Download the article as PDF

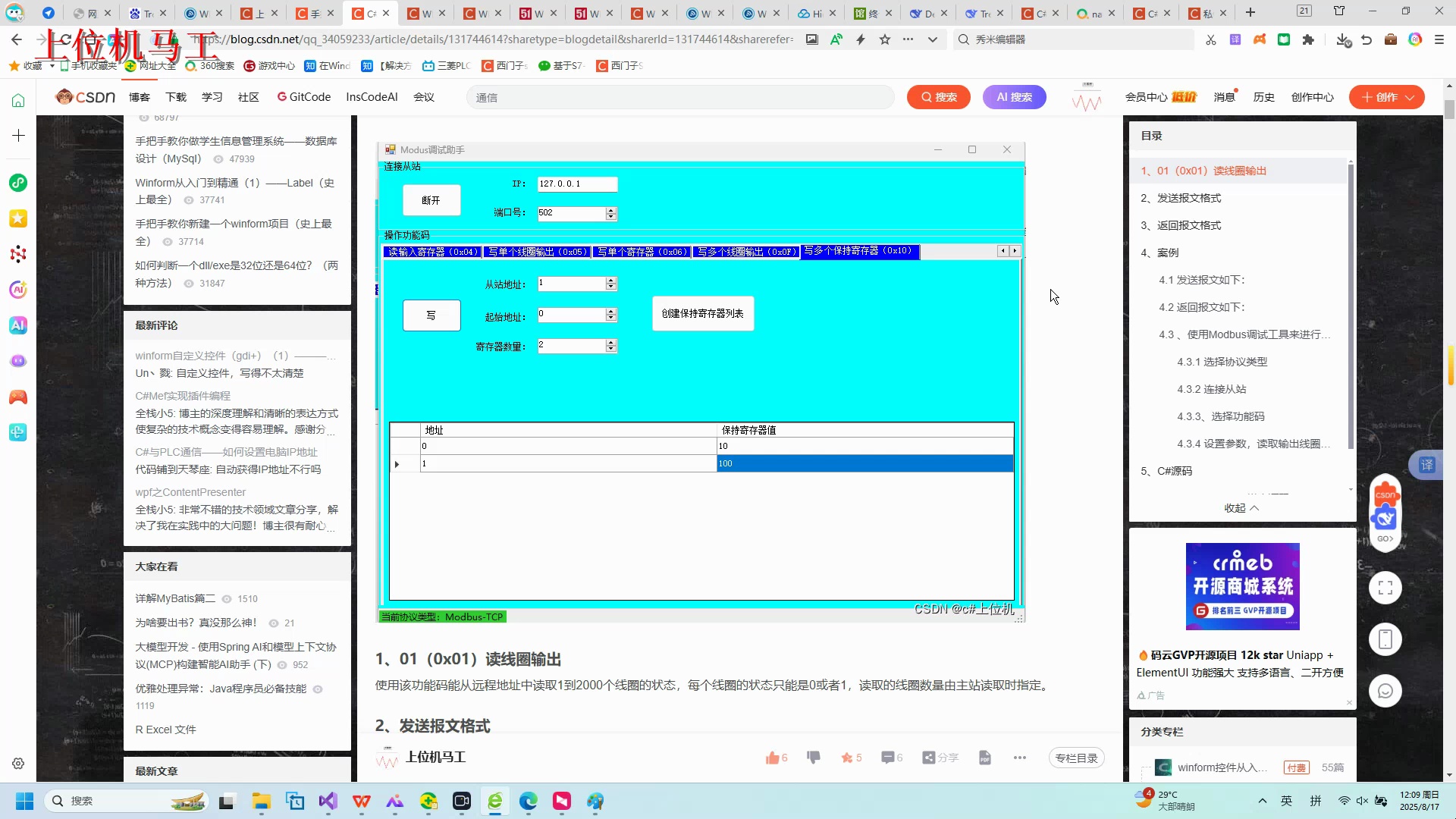tap(984, 758)
